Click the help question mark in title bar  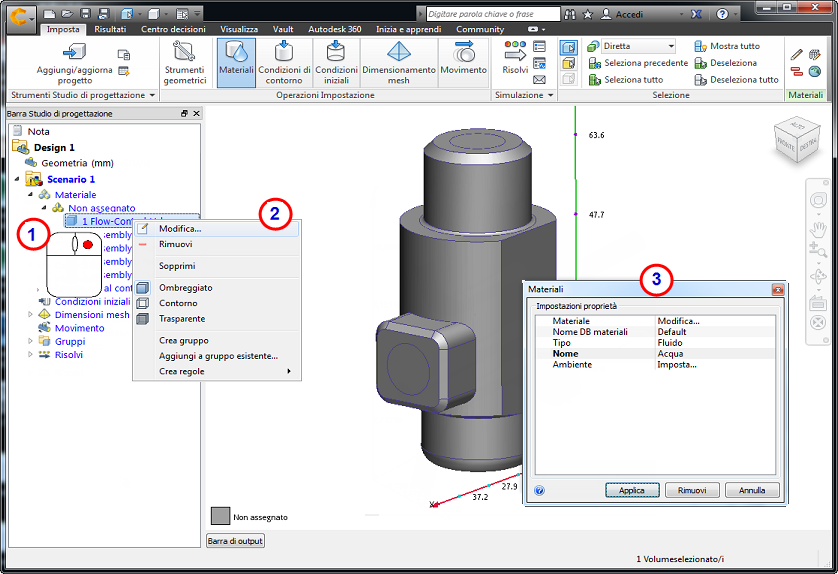tap(722, 14)
